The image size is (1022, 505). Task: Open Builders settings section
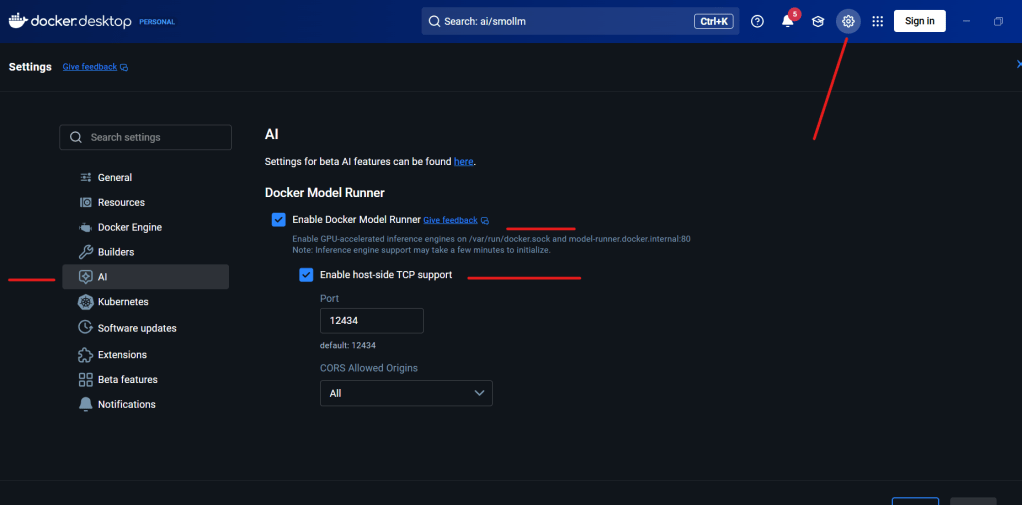tap(145, 252)
